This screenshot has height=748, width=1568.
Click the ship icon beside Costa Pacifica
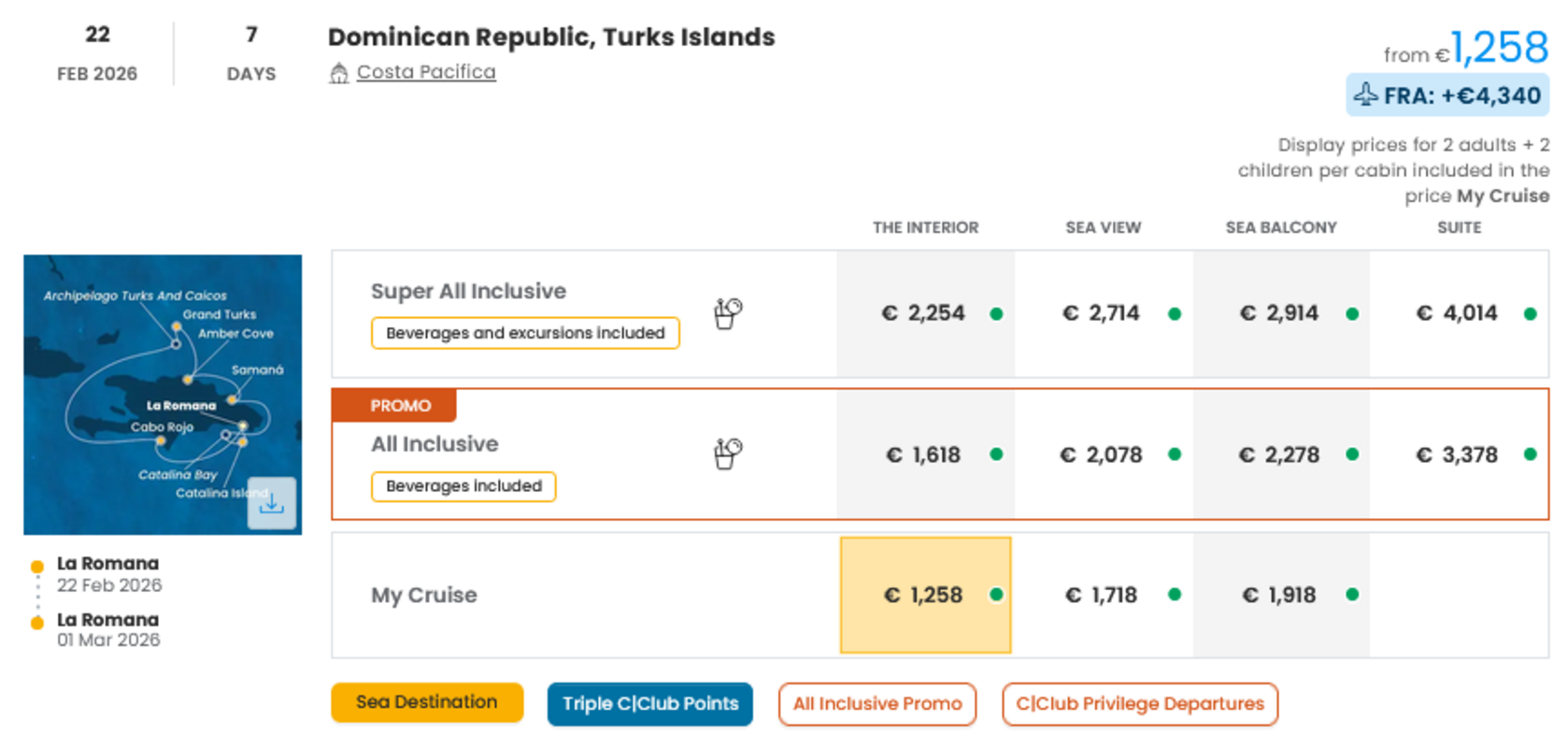pos(338,72)
